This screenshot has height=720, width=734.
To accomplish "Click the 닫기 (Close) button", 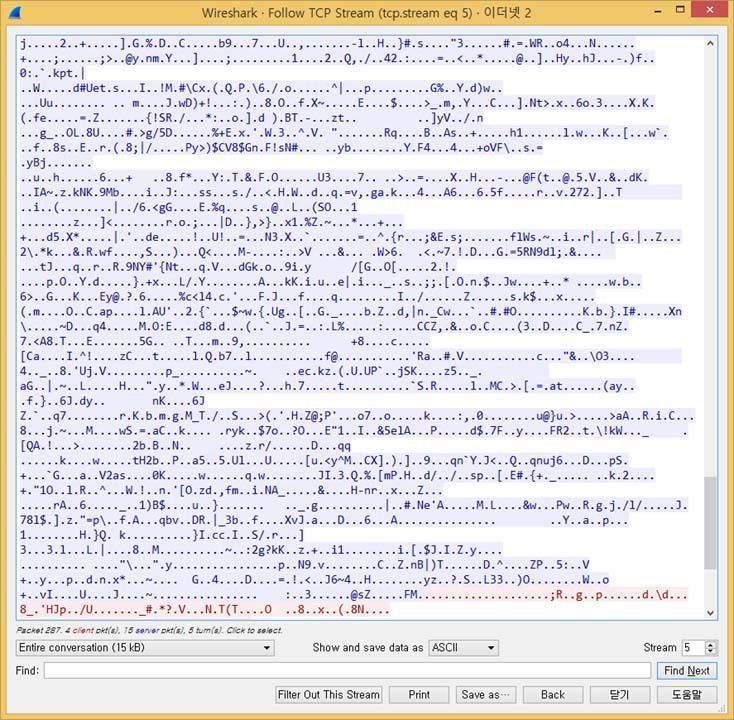I will click(x=618, y=694).
